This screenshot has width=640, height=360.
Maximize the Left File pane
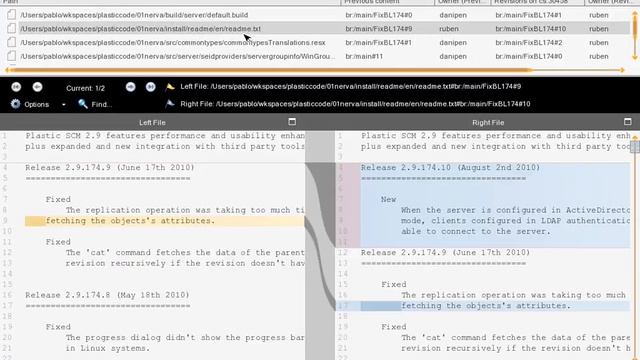pyautogui.click(x=292, y=122)
